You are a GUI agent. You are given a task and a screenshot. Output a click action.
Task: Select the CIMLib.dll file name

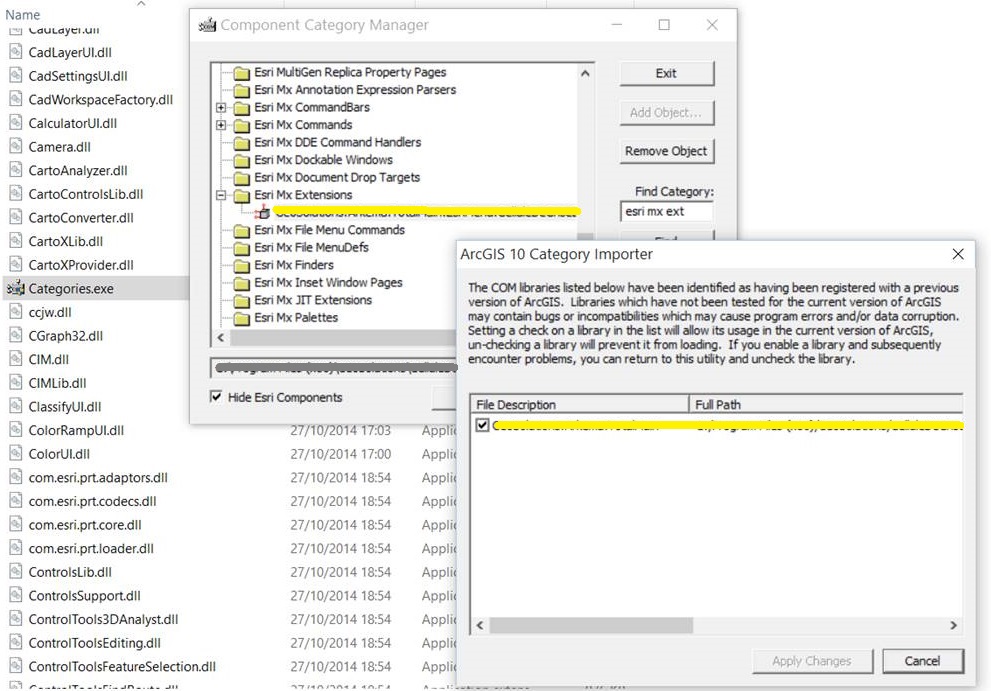(58, 383)
